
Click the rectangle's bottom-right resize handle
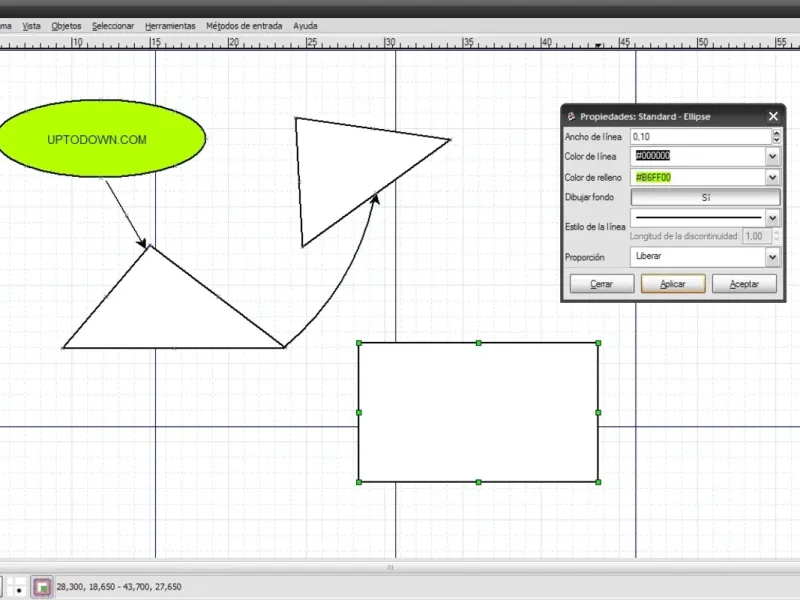point(598,482)
